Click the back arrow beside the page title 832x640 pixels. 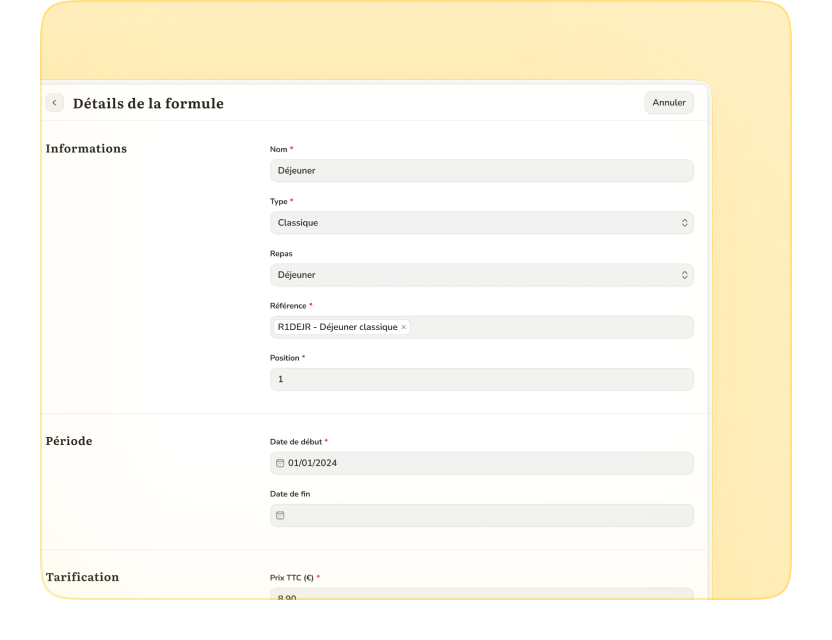tap(55, 103)
